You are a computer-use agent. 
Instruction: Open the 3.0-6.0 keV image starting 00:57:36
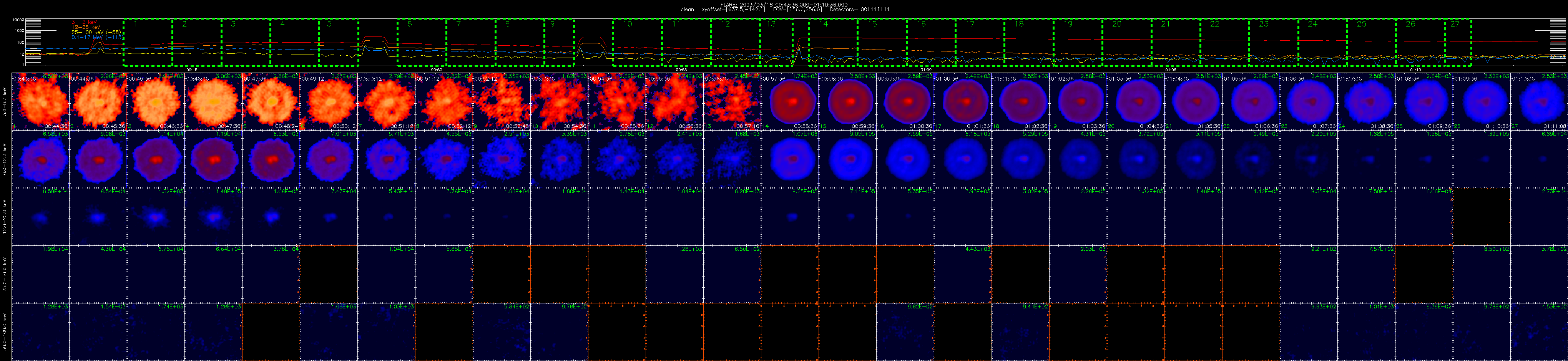click(790, 101)
